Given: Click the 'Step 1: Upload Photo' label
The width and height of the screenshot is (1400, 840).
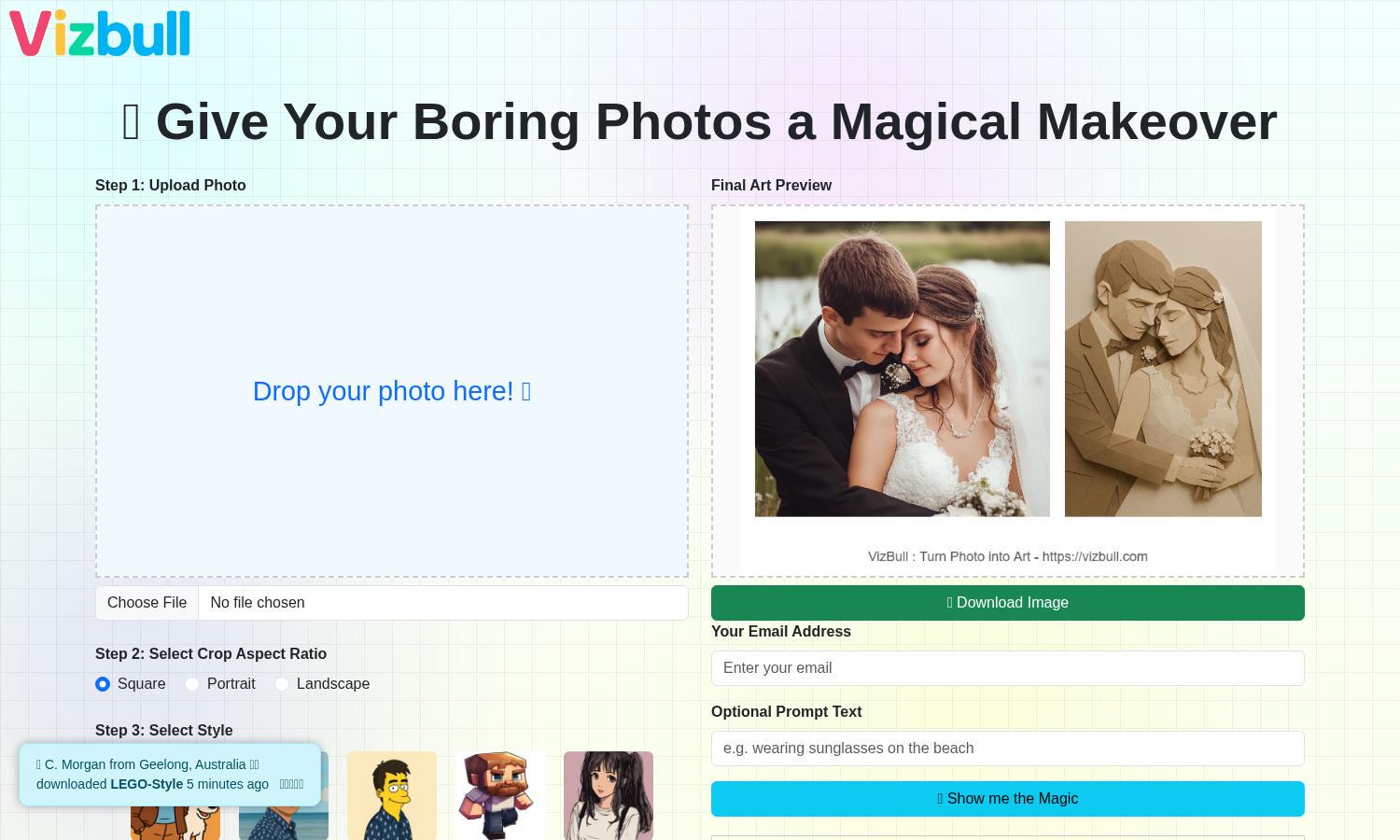Looking at the screenshot, I should pyautogui.click(x=171, y=185).
